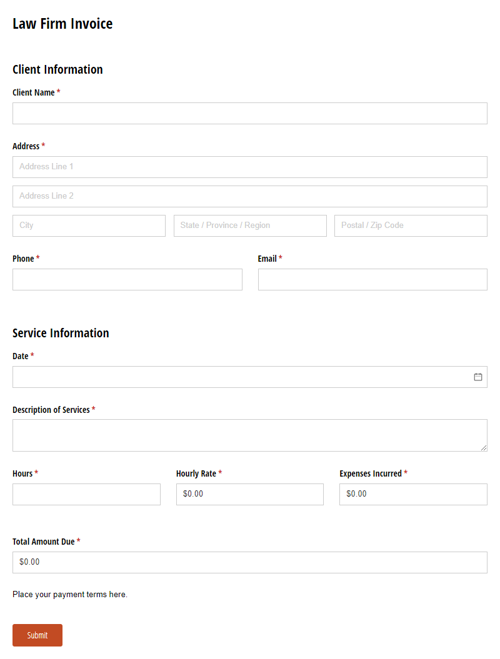This screenshot has width=500, height=659.
Task: Click the City input field
Action: point(89,226)
